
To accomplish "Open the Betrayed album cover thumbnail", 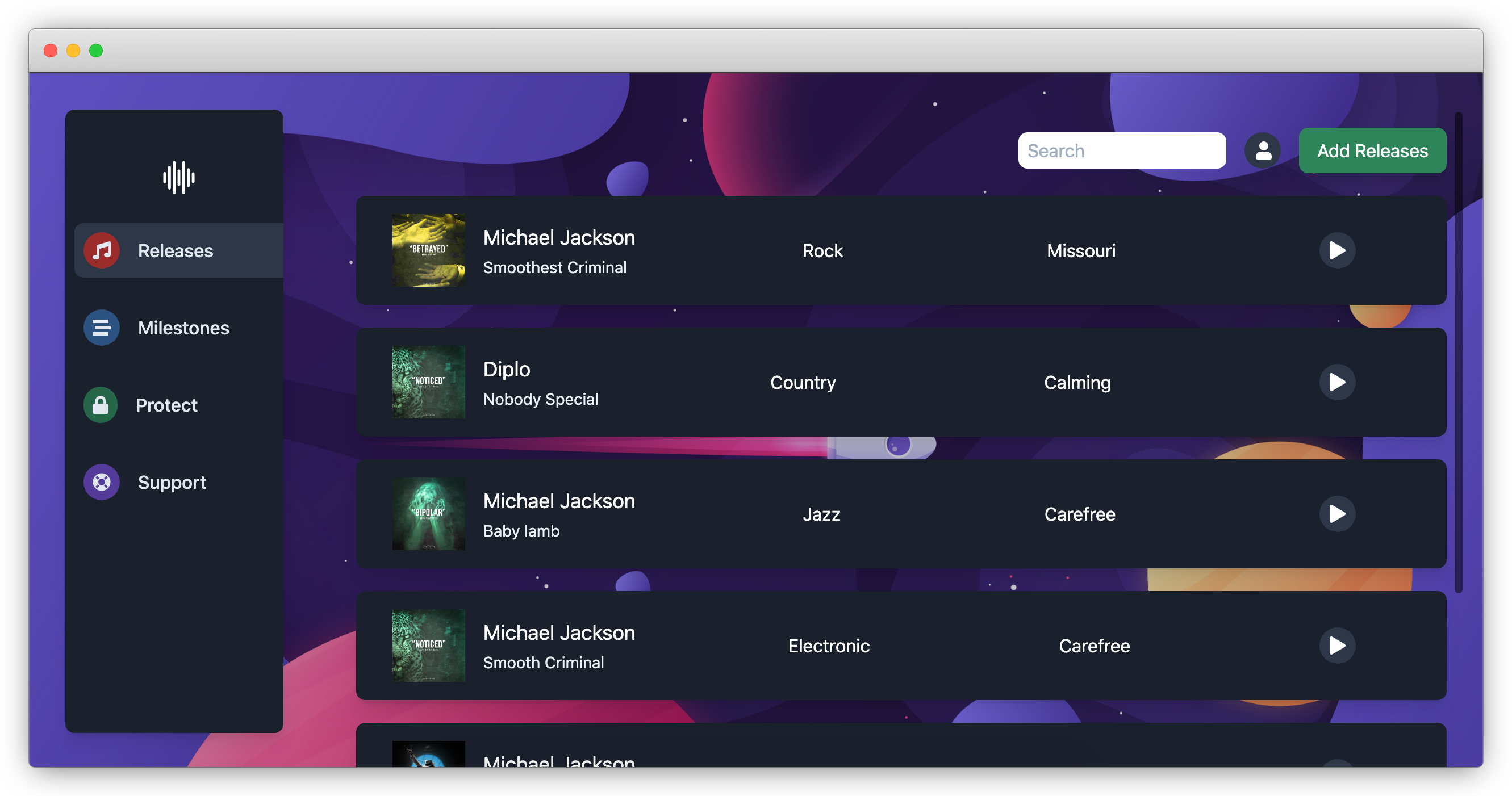I will [428, 250].
